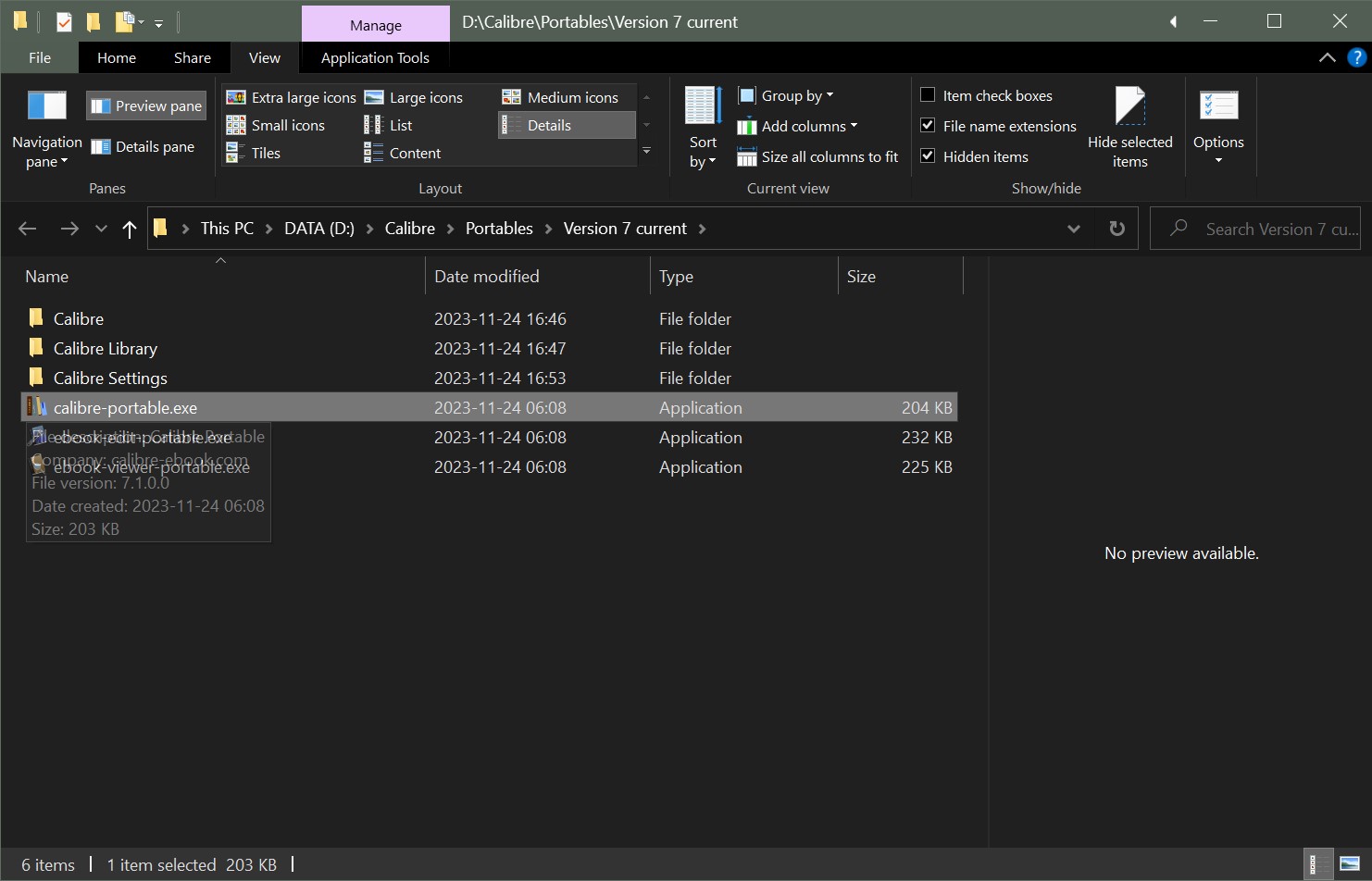Click the New folder icon in quick access toolbar
The height and width of the screenshot is (881, 1372).
94,21
